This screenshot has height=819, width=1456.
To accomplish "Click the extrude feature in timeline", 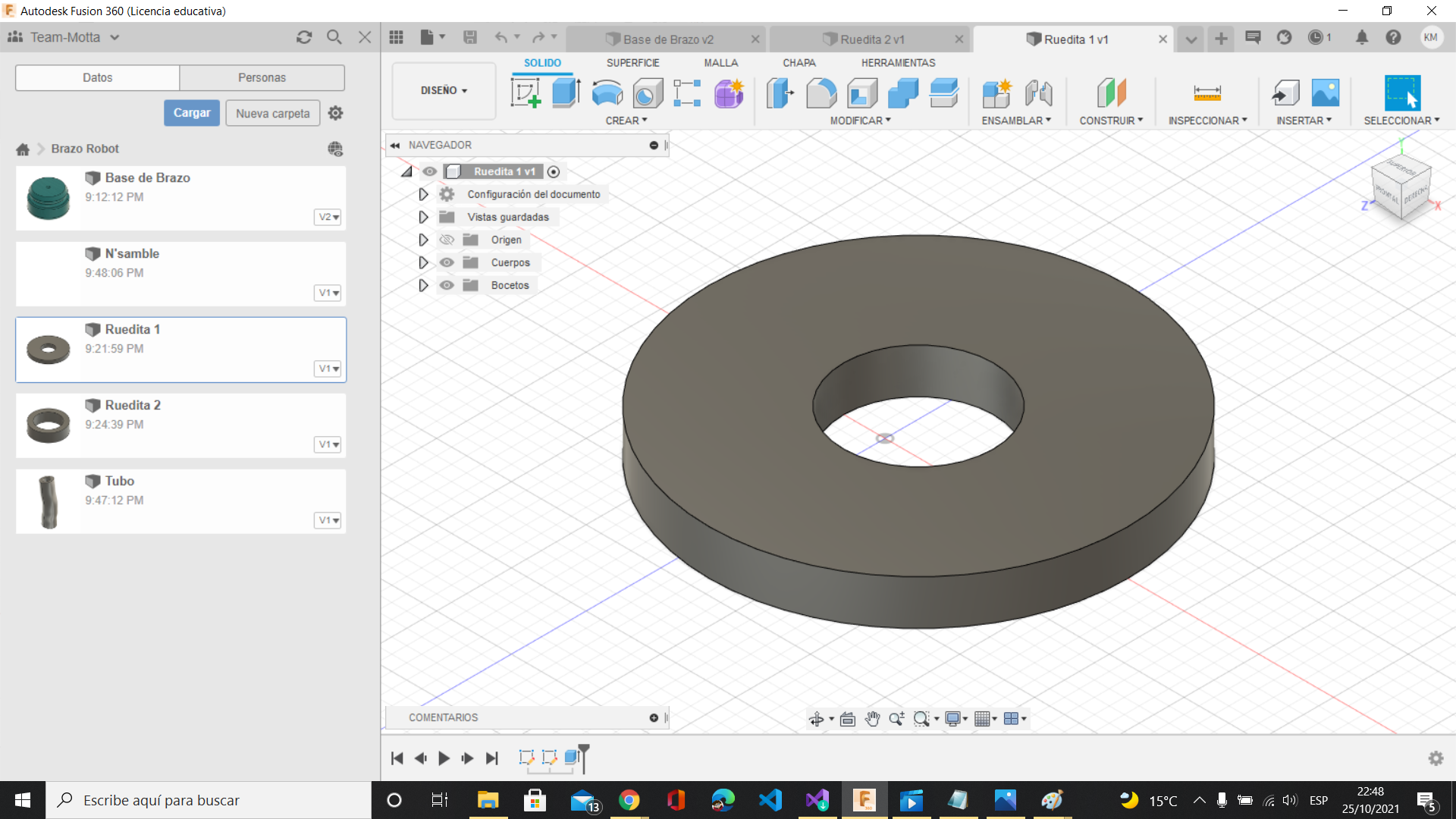I will (x=573, y=757).
